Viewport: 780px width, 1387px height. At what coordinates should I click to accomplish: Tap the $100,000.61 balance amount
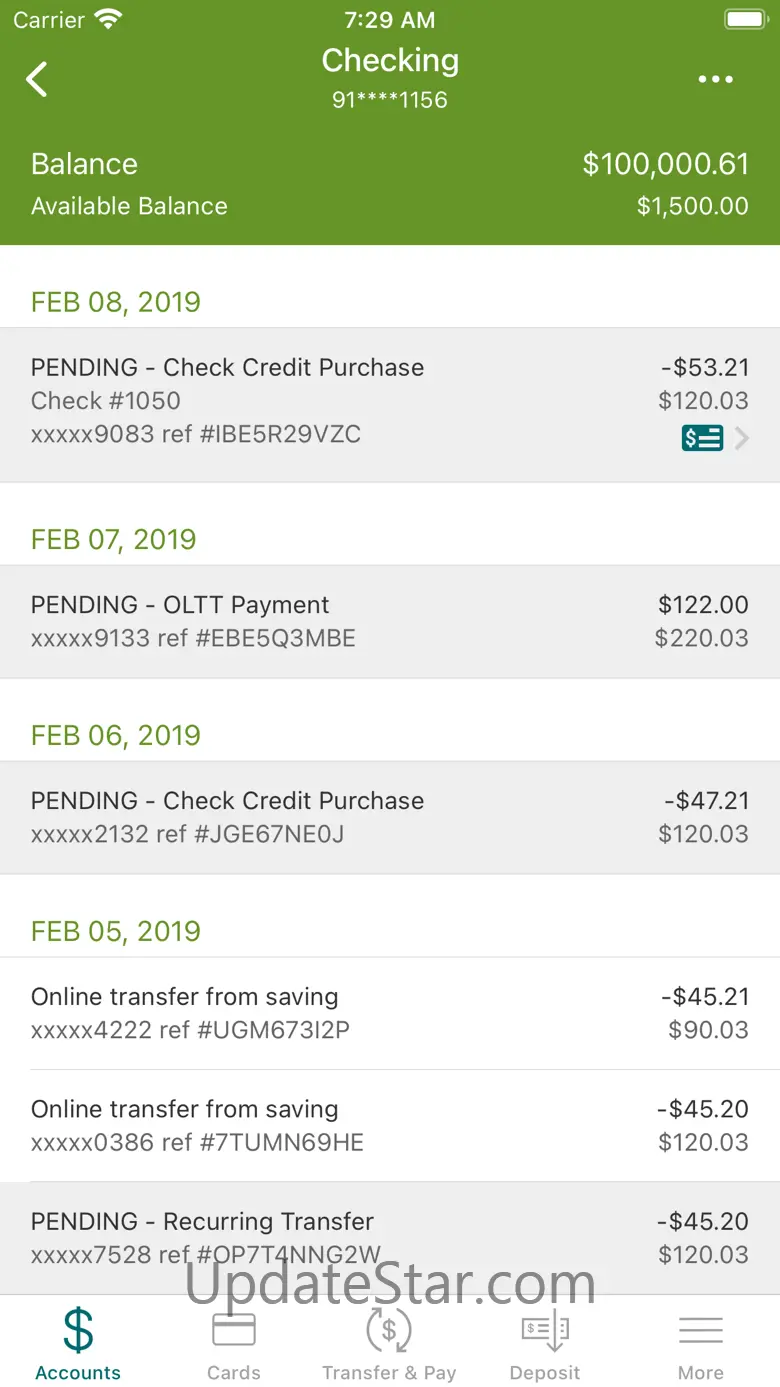(x=665, y=164)
